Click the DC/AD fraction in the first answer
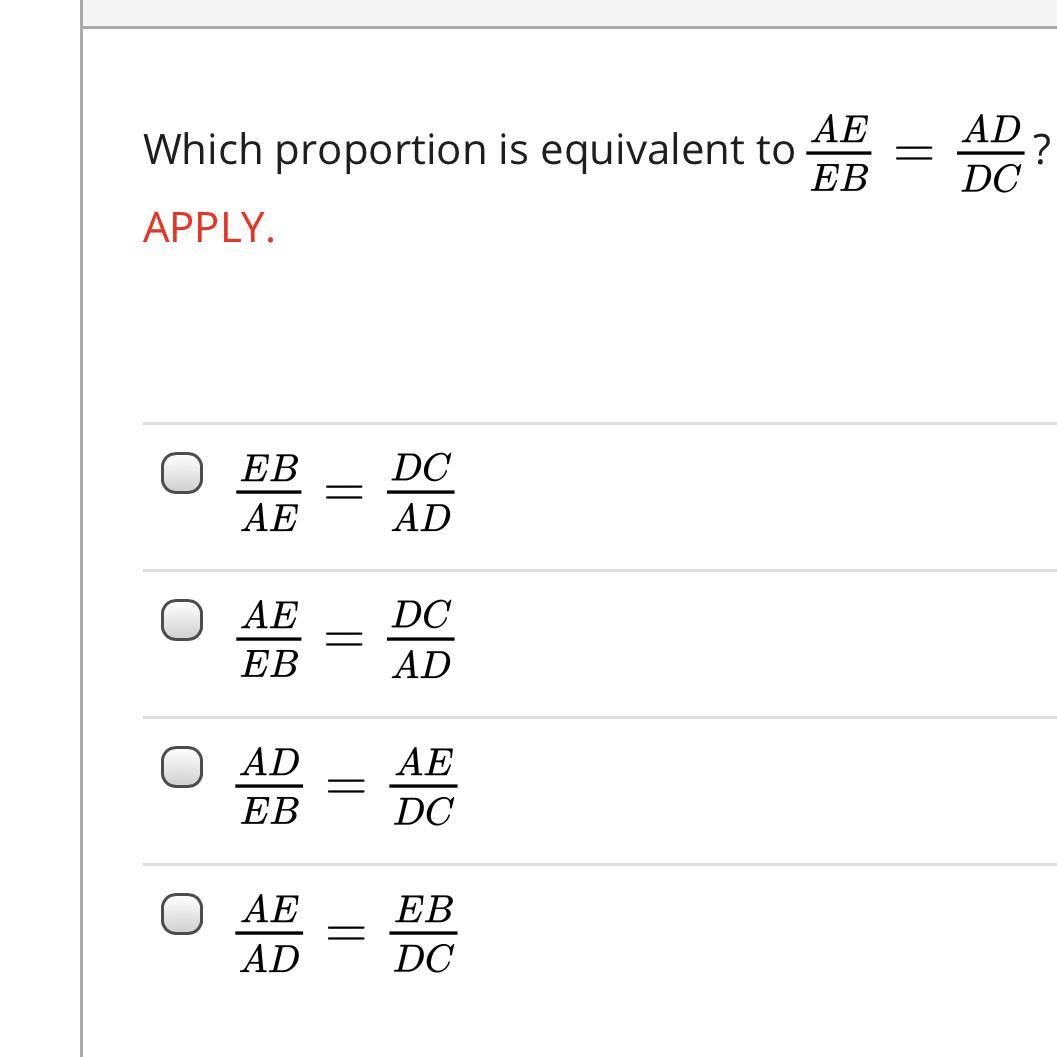The height and width of the screenshot is (1057, 1057). pos(421,493)
